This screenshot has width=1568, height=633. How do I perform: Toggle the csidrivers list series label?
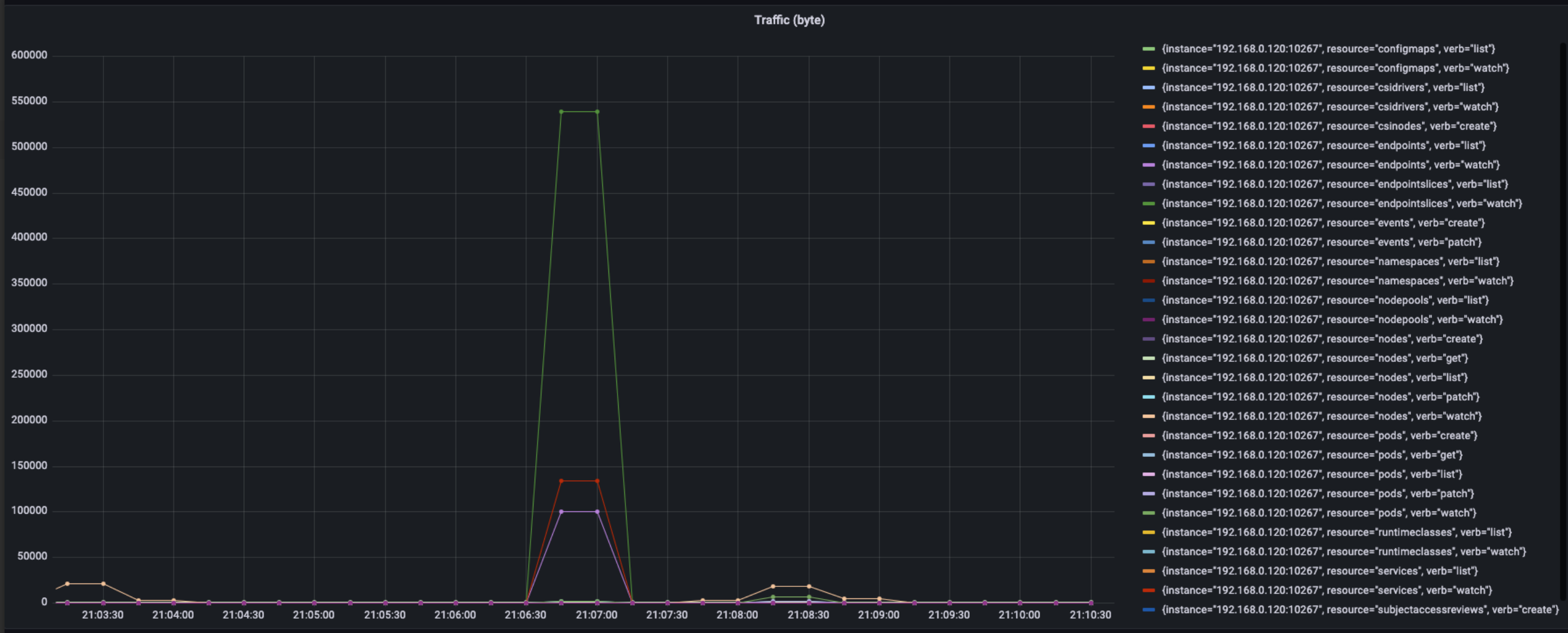click(x=1323, y=88)
